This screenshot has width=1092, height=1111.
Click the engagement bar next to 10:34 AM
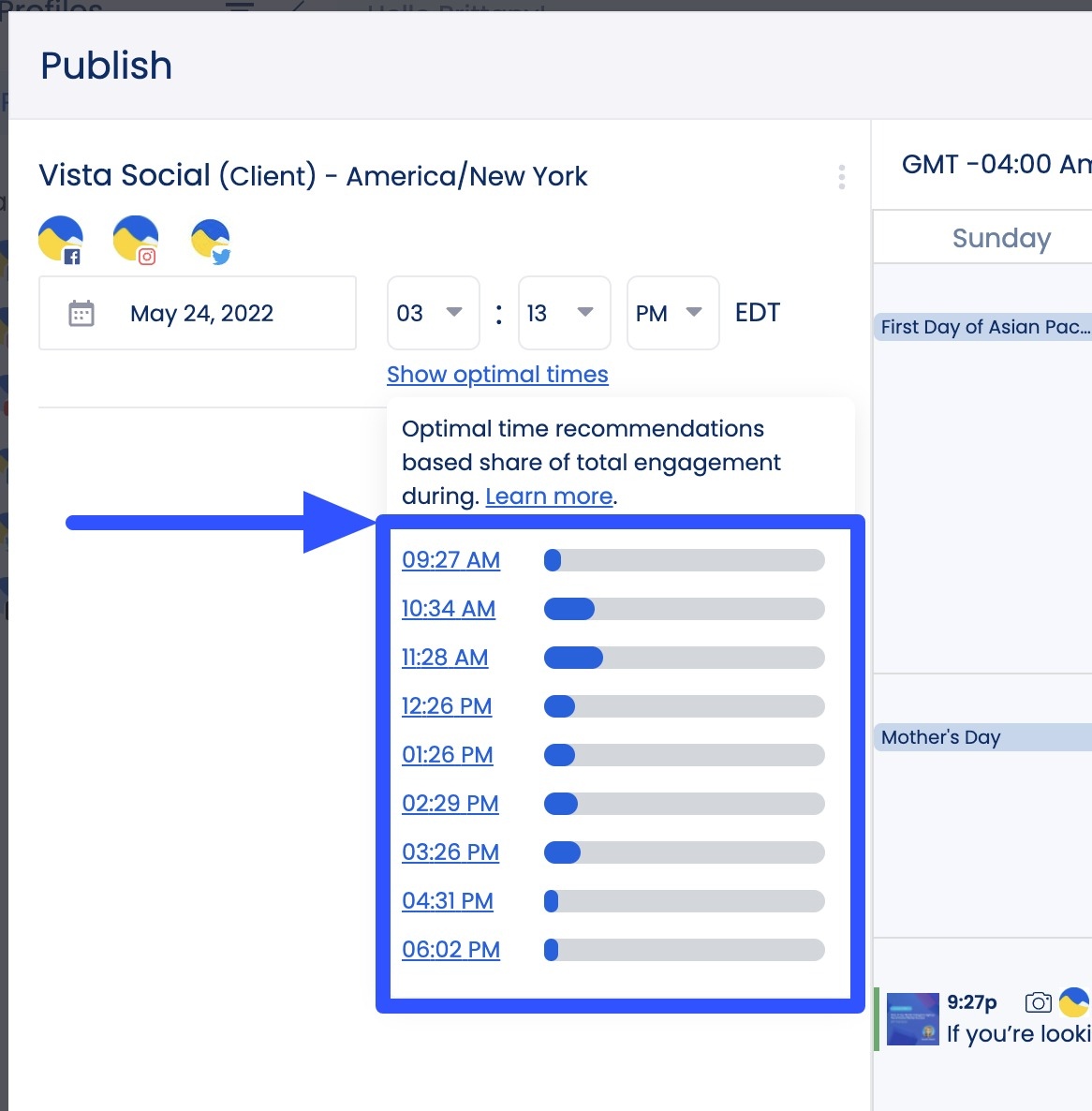[x=684, y=608]
